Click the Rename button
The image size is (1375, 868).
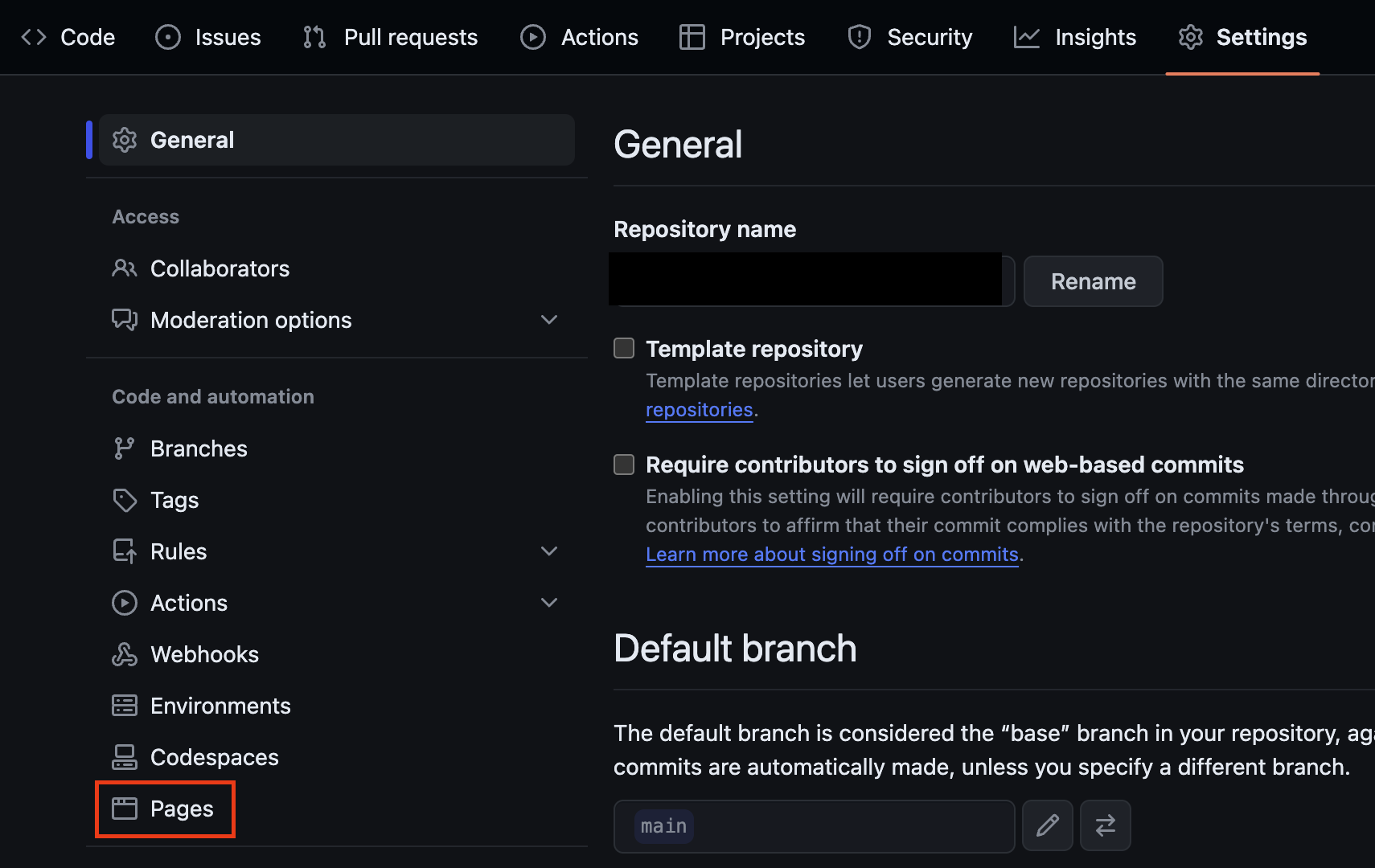1093,281
